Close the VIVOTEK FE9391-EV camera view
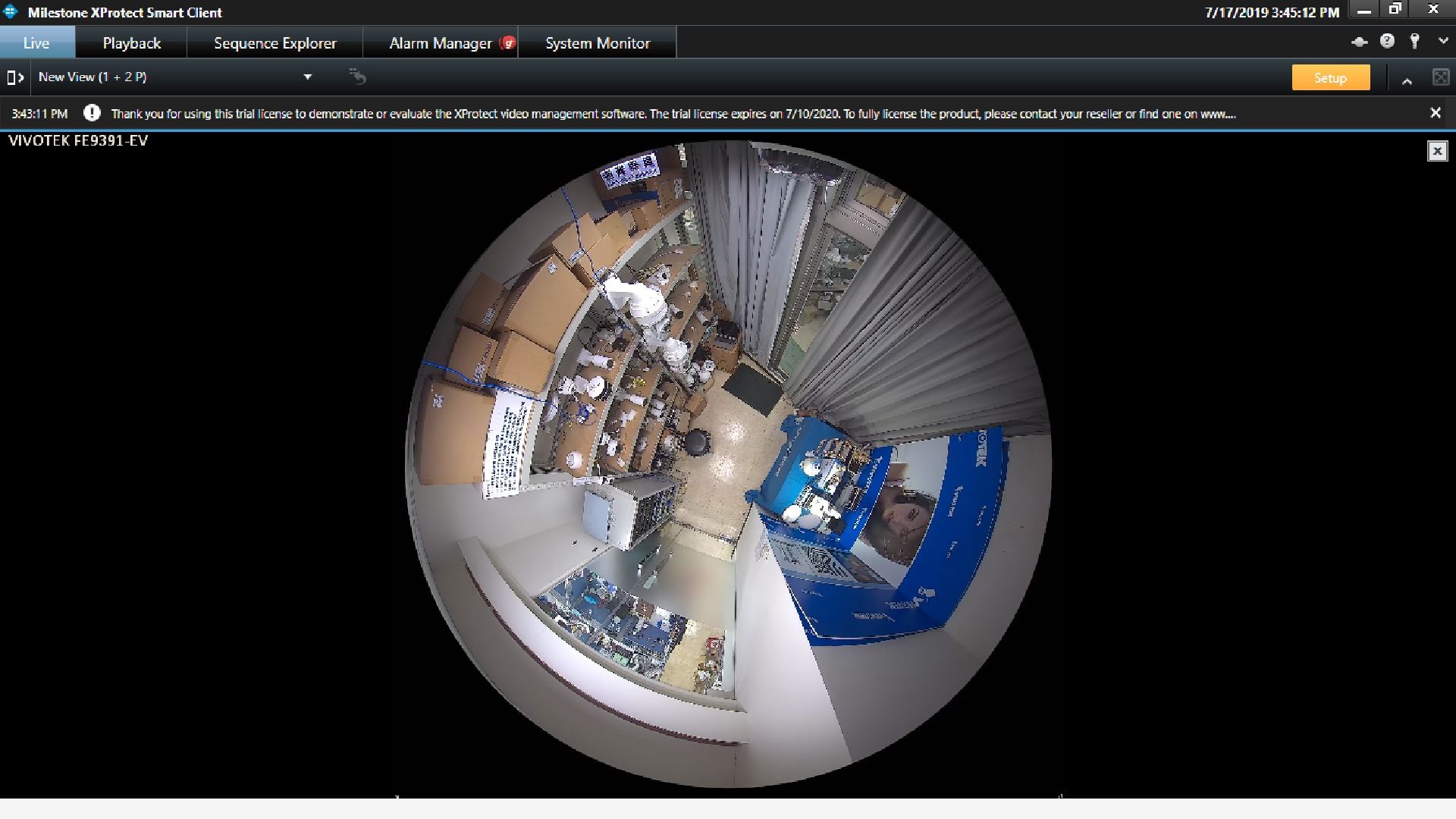 (x=1437, y=151)
